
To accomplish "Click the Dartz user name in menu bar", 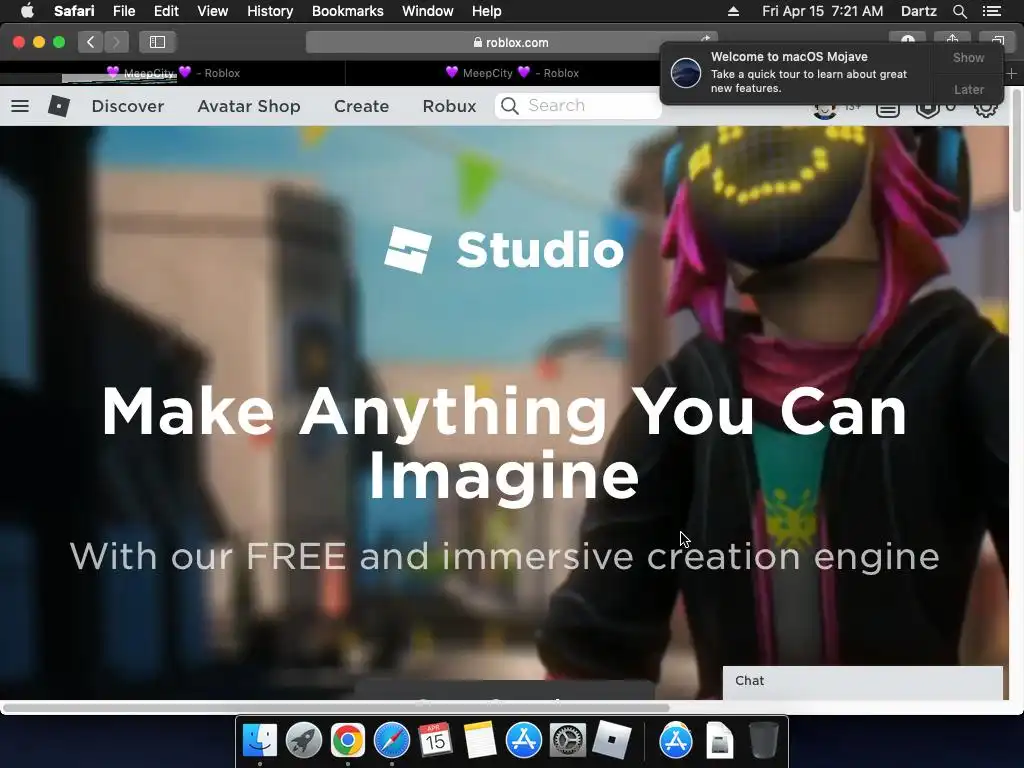I will [x=918, y=11].
